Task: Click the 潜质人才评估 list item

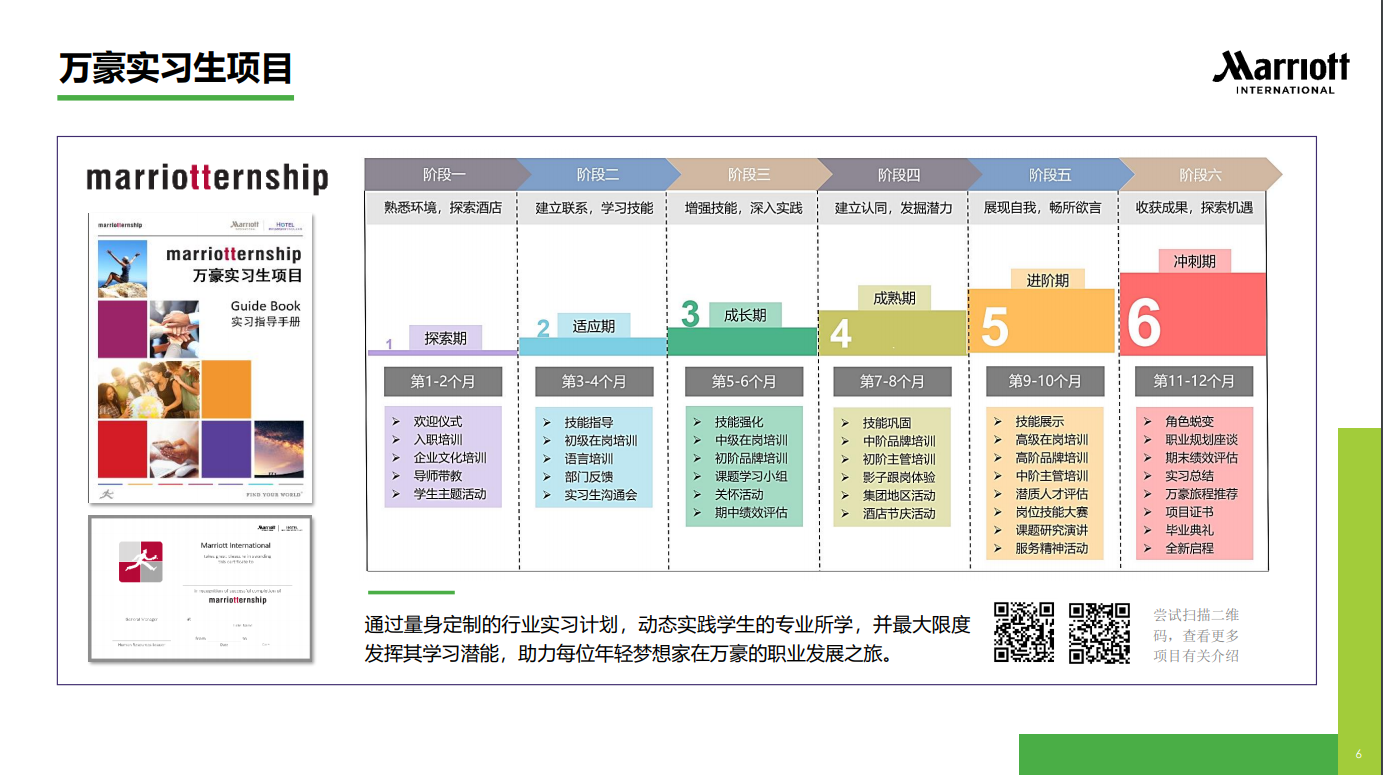Action: pyautogui.click(x=1052, y=494)
